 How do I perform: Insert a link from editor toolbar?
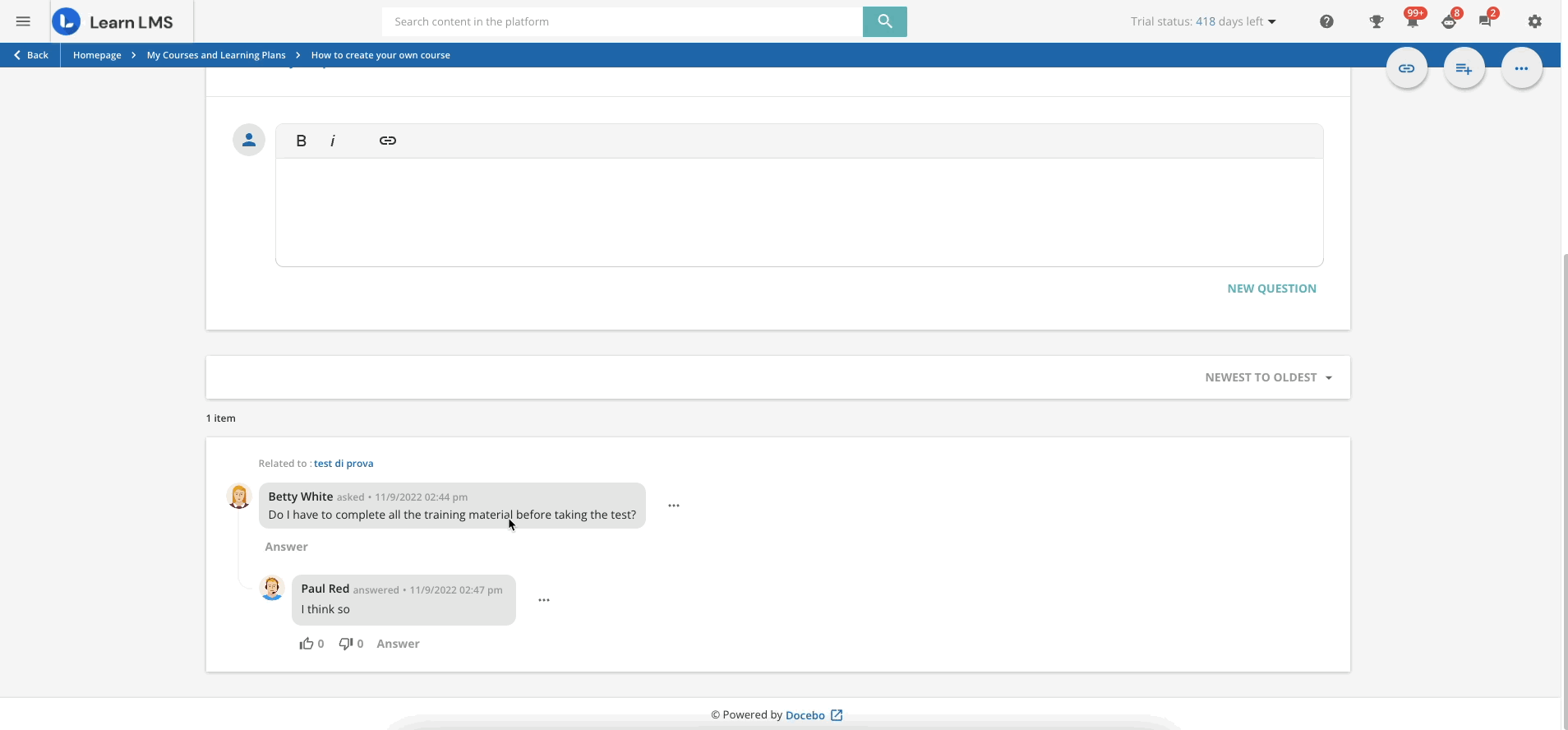pyautogui.click(x=388, y=141)
